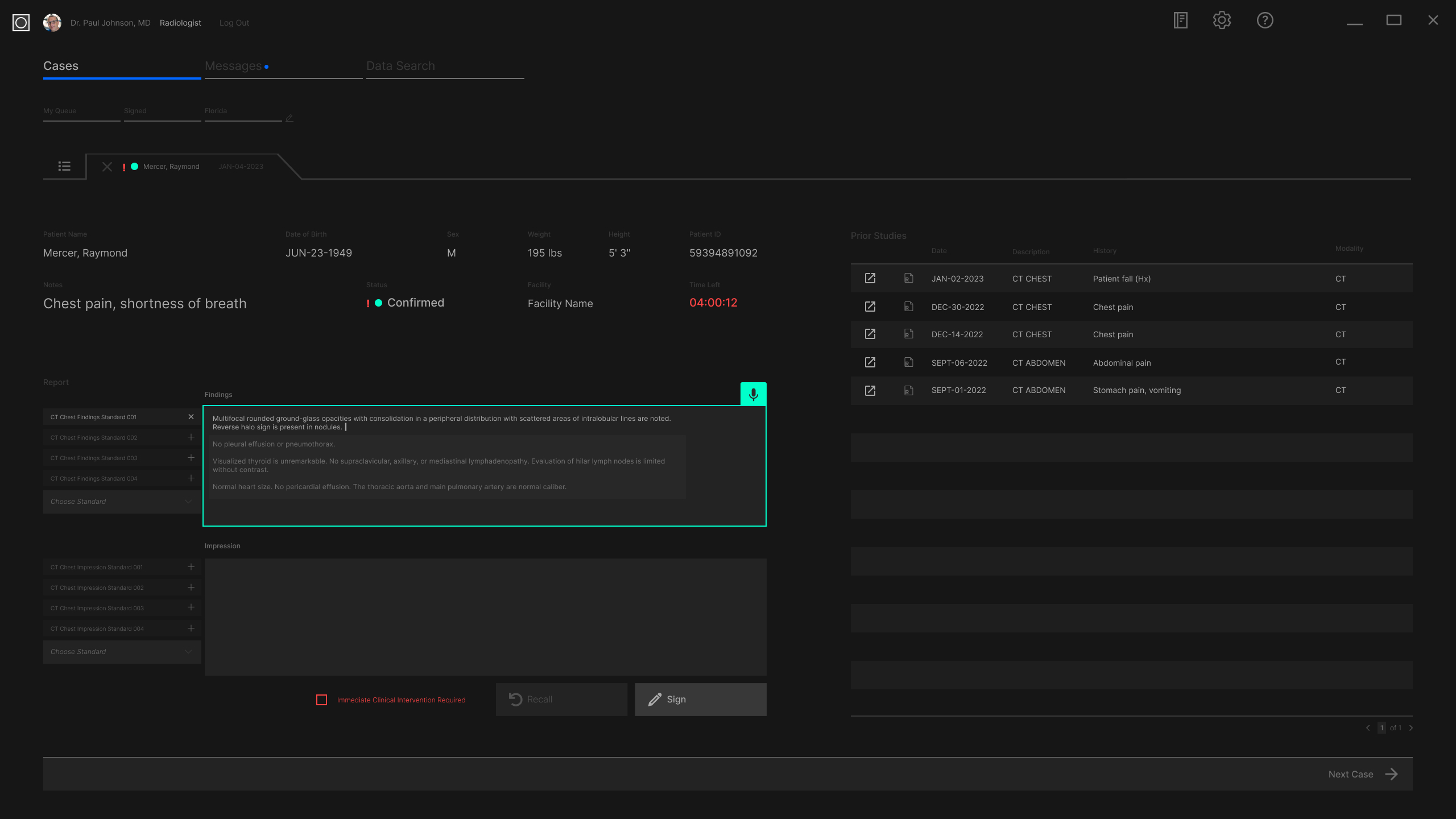
Task: Click the open external link icon for JAN-02-2023 study
Action: pyautogui.click(x=870, y=278)
